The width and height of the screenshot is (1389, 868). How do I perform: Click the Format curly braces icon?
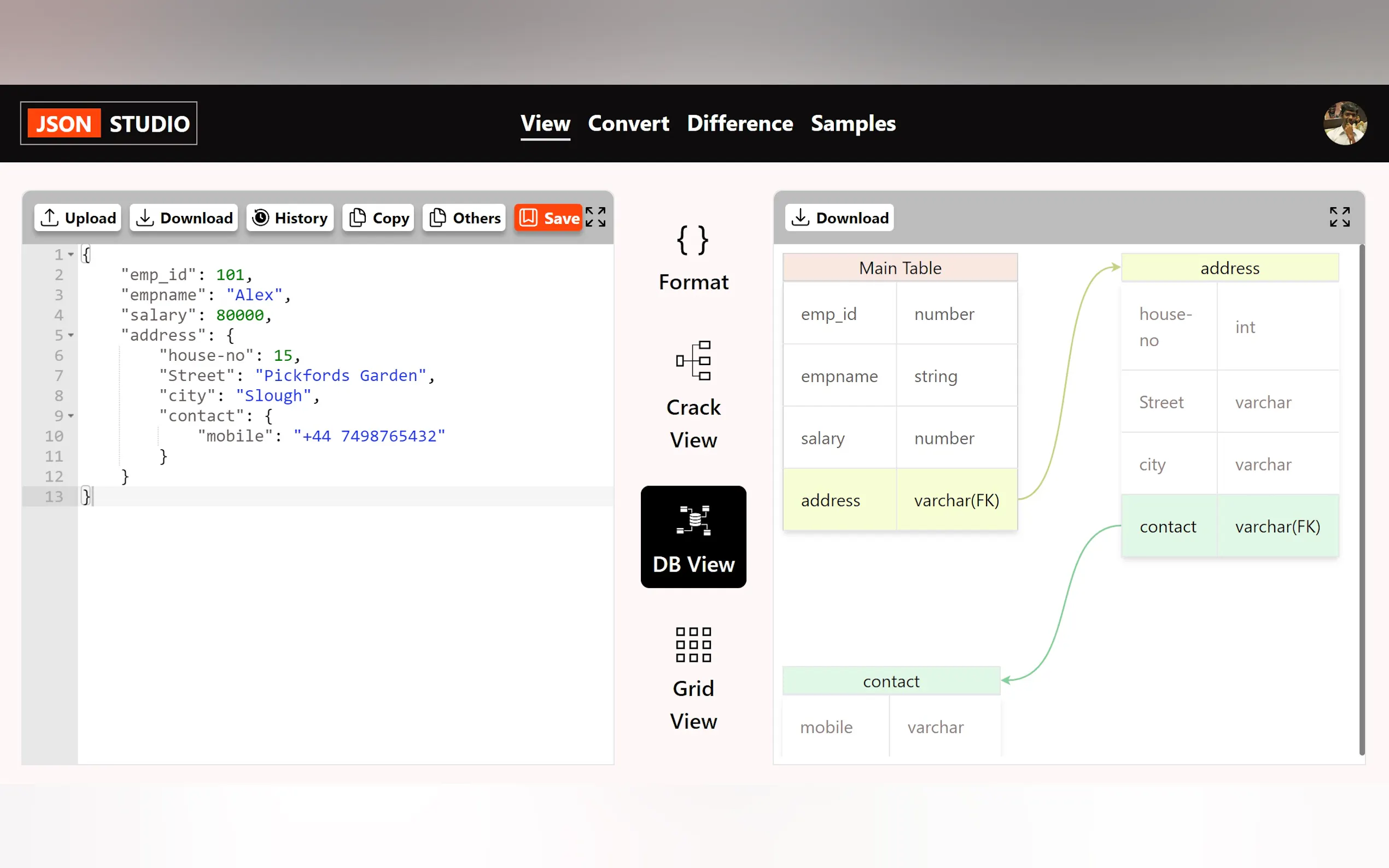click(x=692, y=240)
